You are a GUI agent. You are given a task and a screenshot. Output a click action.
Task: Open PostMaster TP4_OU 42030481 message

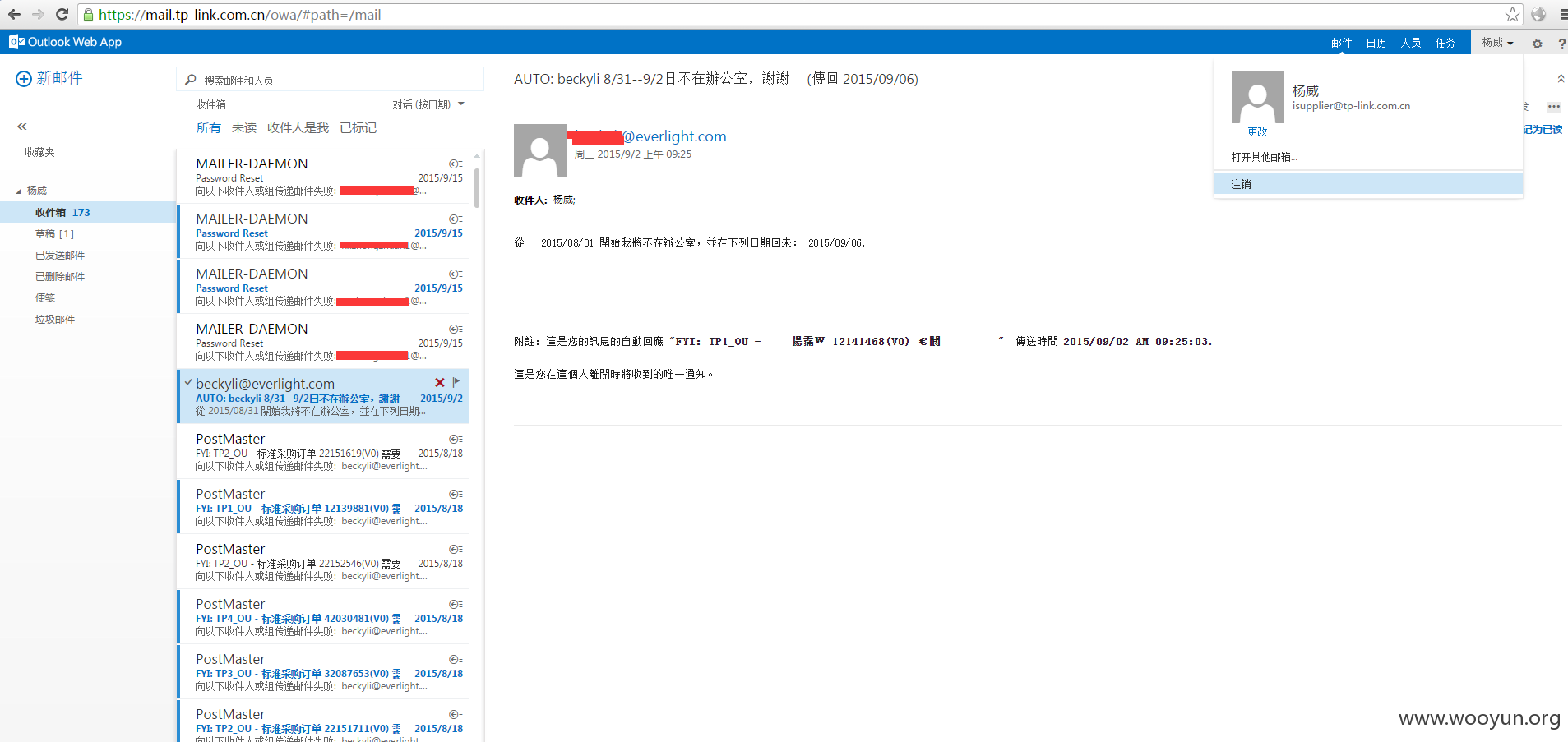(x=323, y=617)
